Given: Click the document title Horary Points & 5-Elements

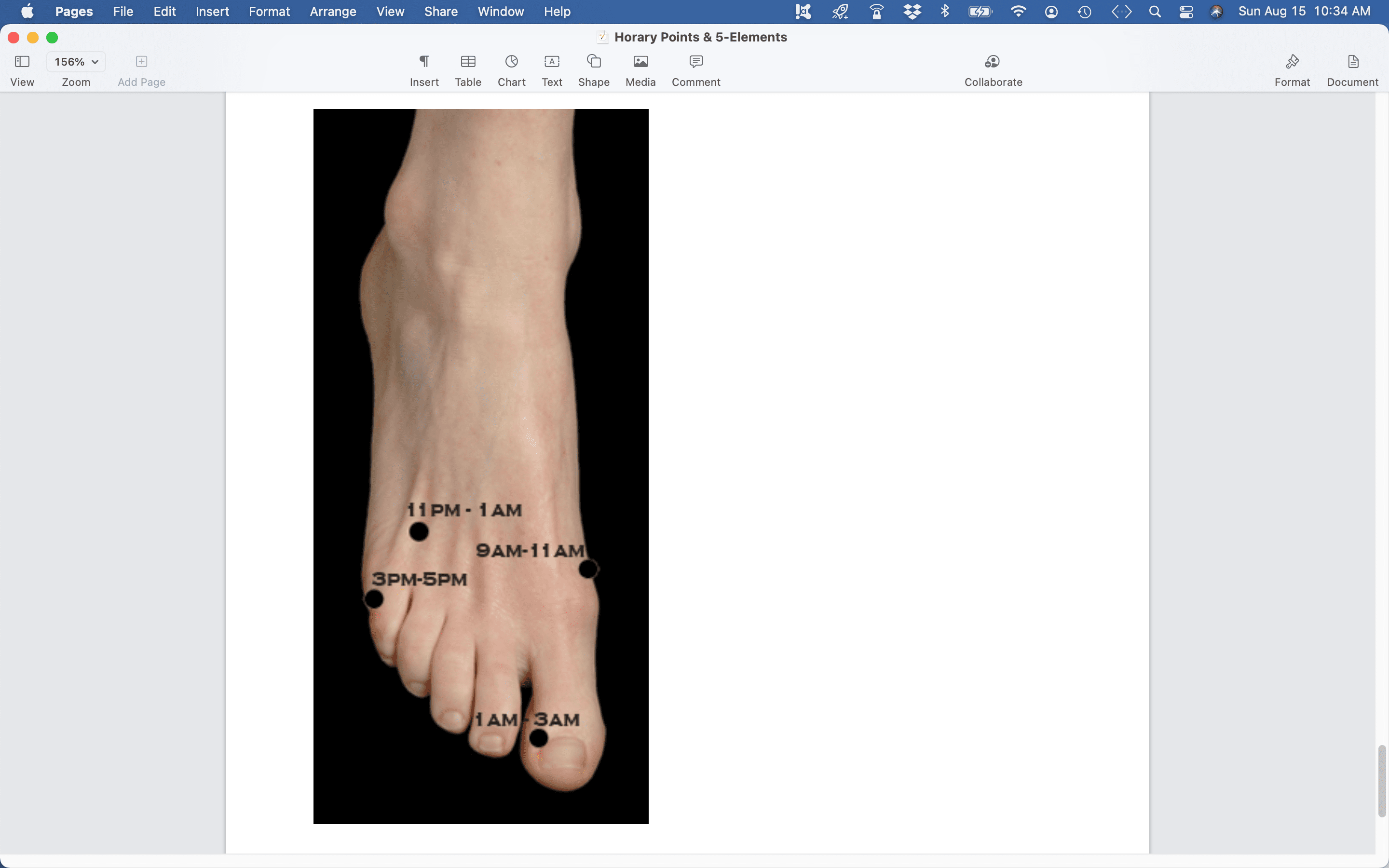Looking at the screenshot, I should (700, 37).
